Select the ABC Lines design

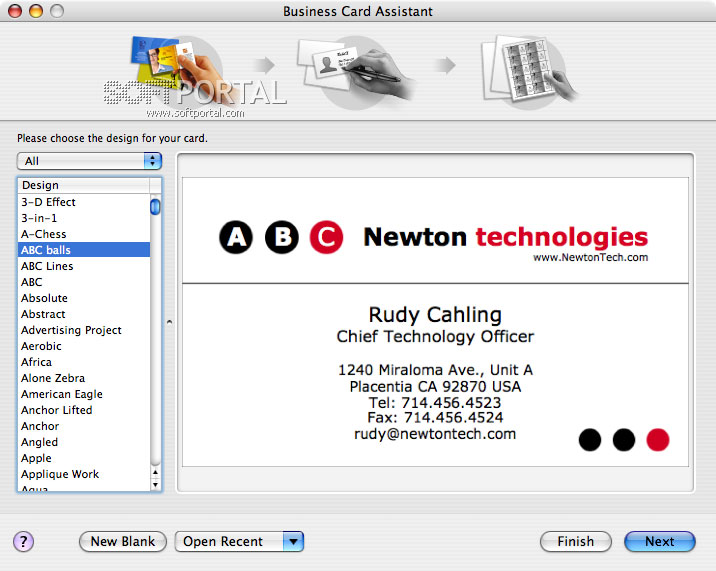[84, 266]
